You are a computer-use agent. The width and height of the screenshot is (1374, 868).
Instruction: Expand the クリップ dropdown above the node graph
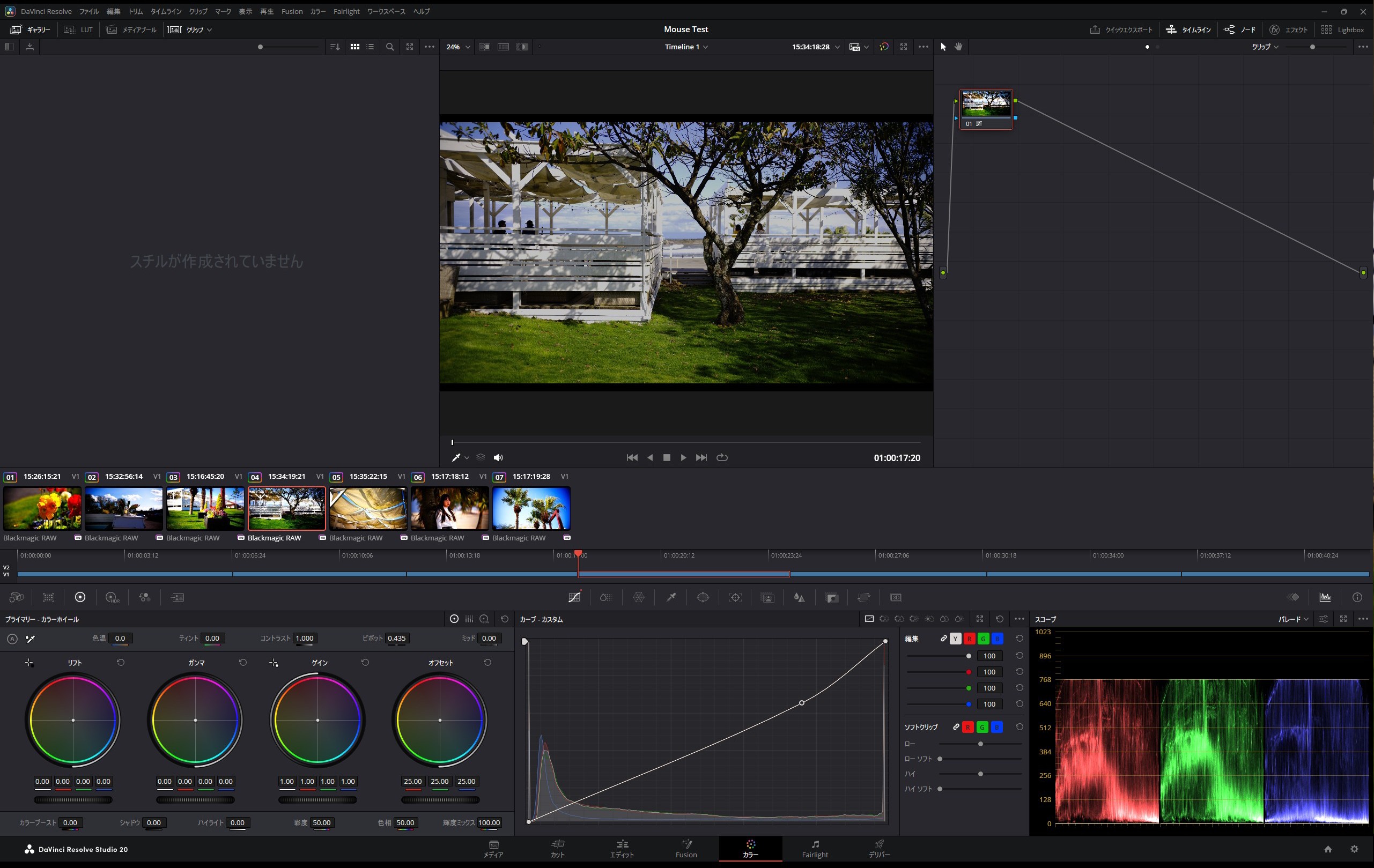1264,47
